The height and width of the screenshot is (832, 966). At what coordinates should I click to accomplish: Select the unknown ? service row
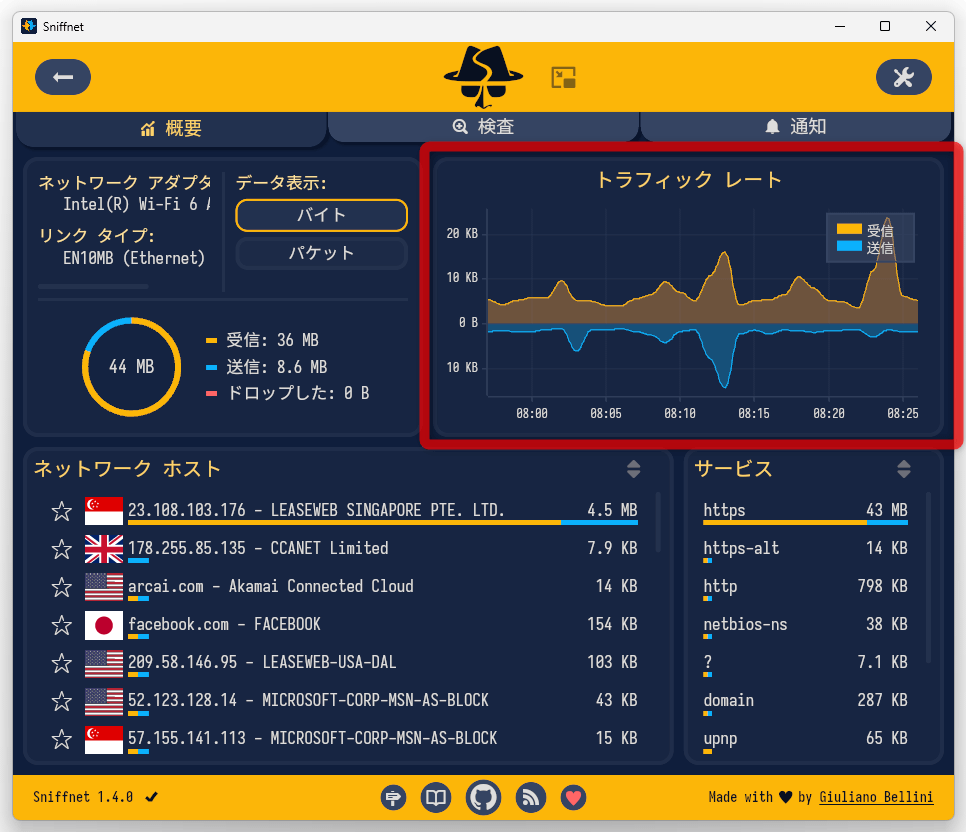(x=805, y=663)
